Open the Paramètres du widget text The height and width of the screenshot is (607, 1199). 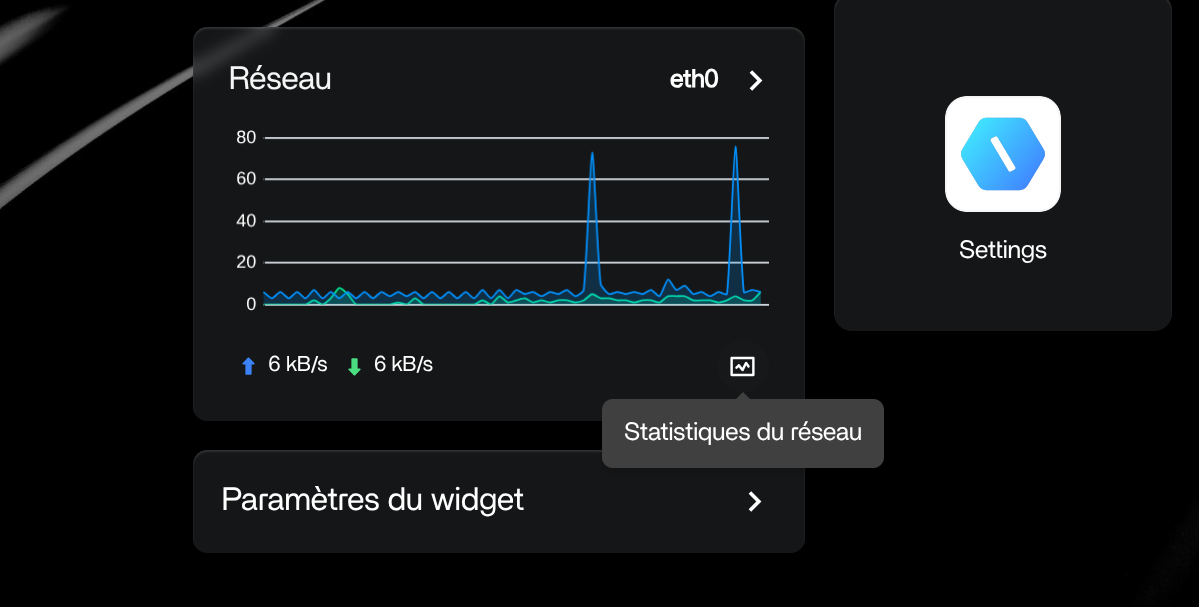tap(372, 500)
